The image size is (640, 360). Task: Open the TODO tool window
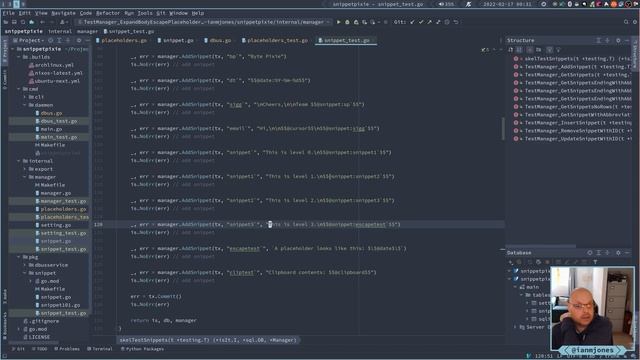(x=40, y=349)
